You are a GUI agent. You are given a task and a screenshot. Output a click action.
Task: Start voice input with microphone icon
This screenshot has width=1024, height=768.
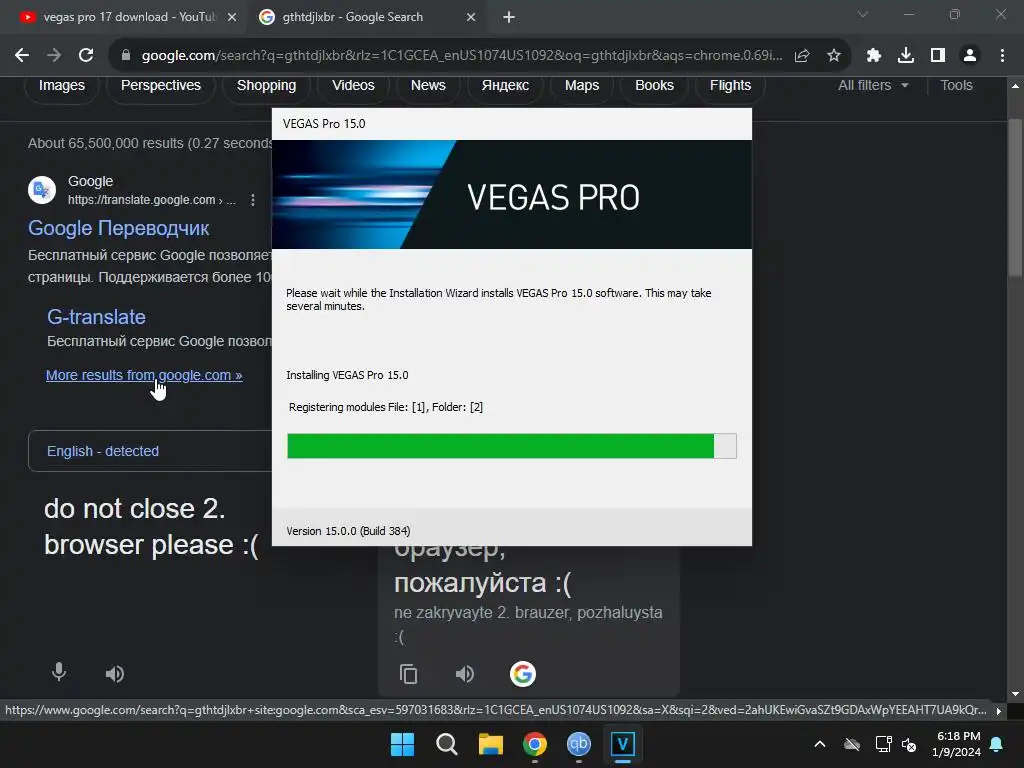[59, 672]
